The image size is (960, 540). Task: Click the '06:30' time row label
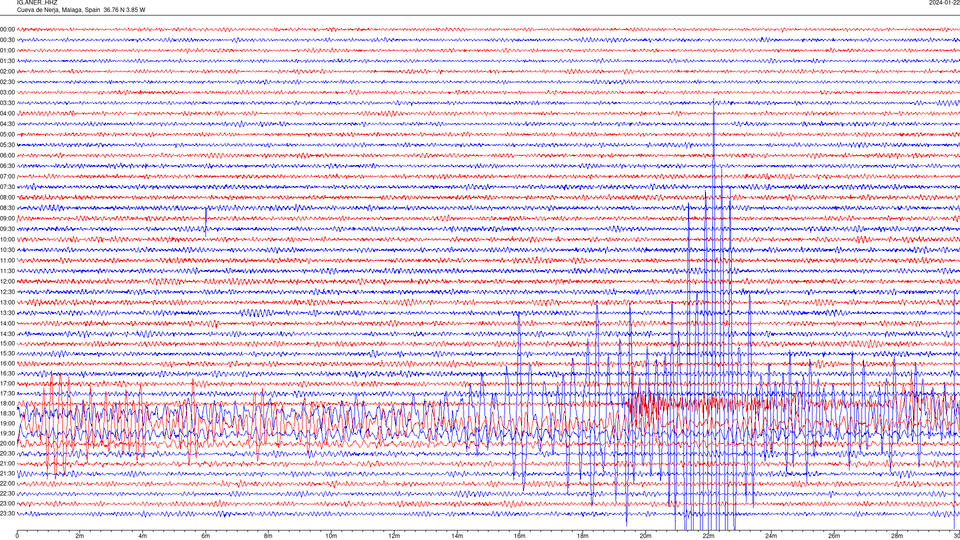(7, 166)
